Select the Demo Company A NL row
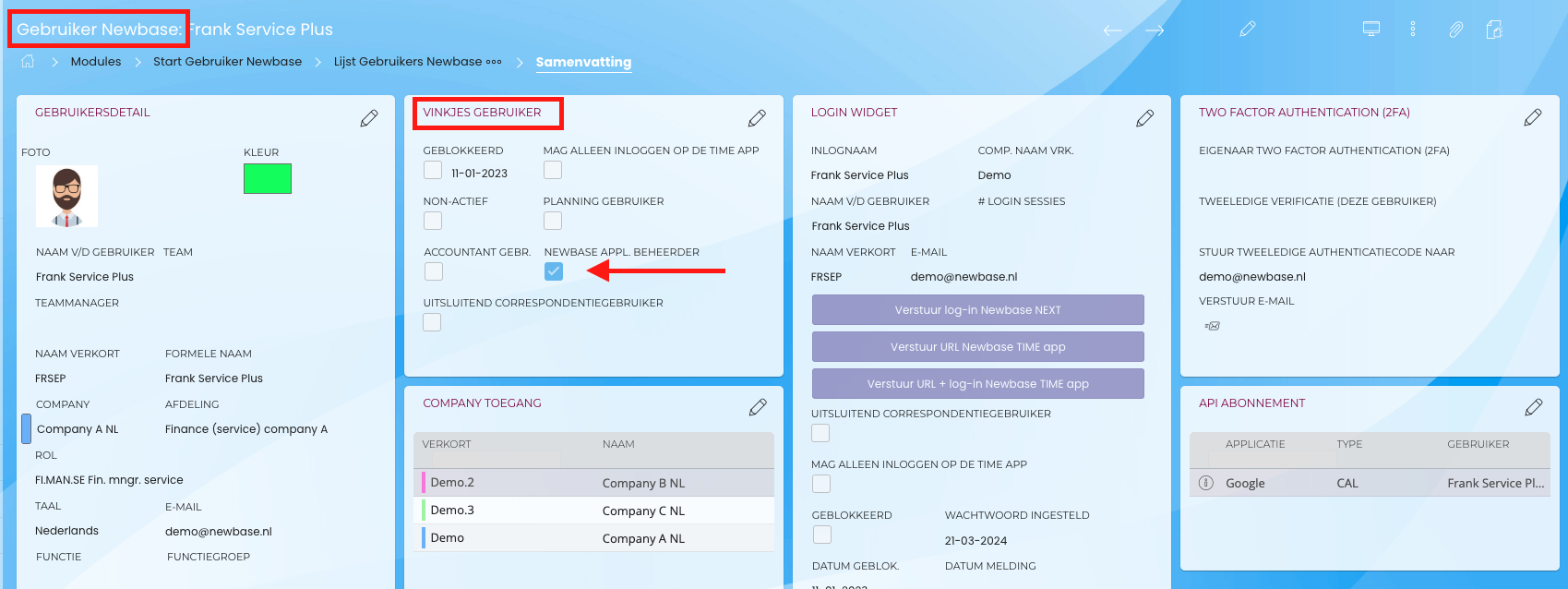Viewport: 1568px width, 589px height. pyautogui.click(x=593, y=538)
